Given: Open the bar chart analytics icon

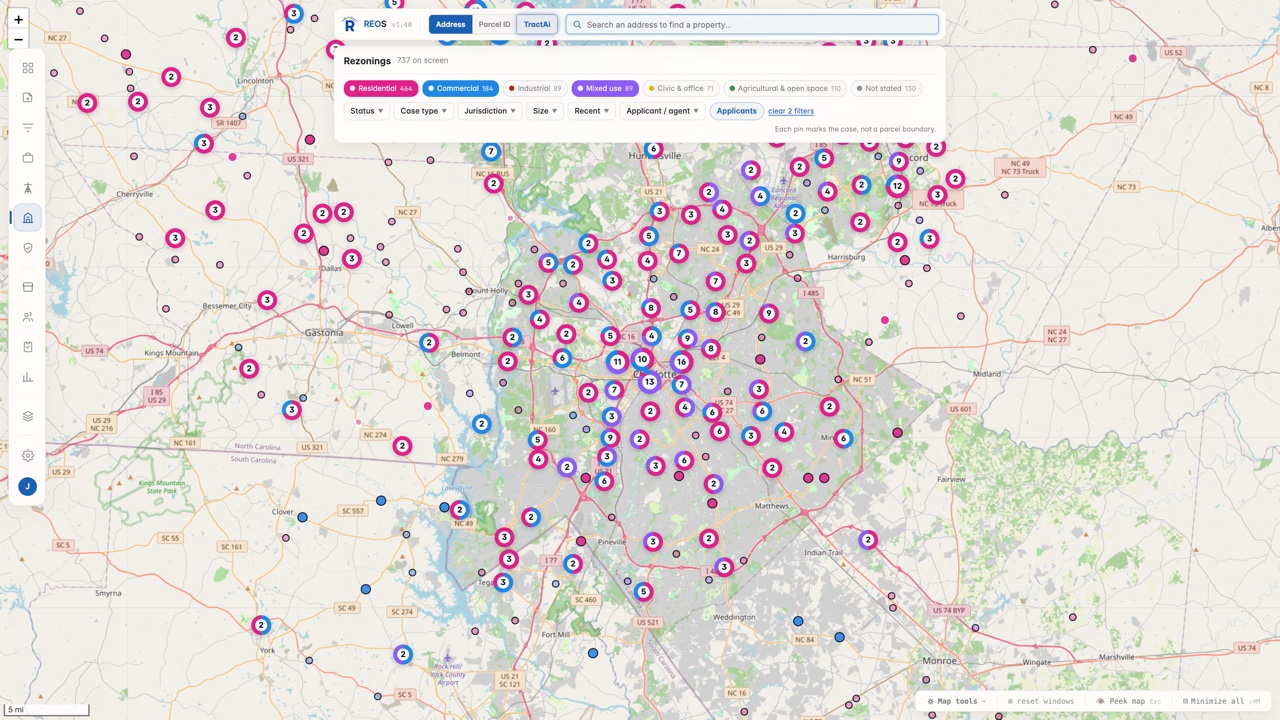Looking at the screenshot, I should point(28,377).
